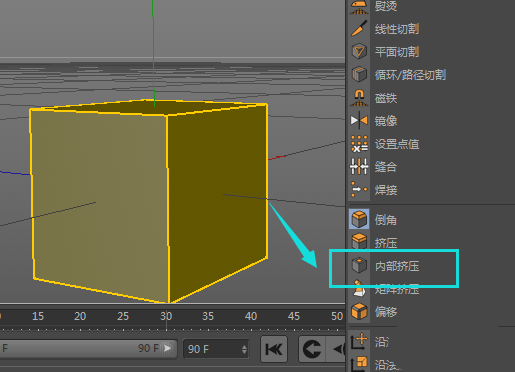Pick the 偏移 offset tool

coord(374,312)
